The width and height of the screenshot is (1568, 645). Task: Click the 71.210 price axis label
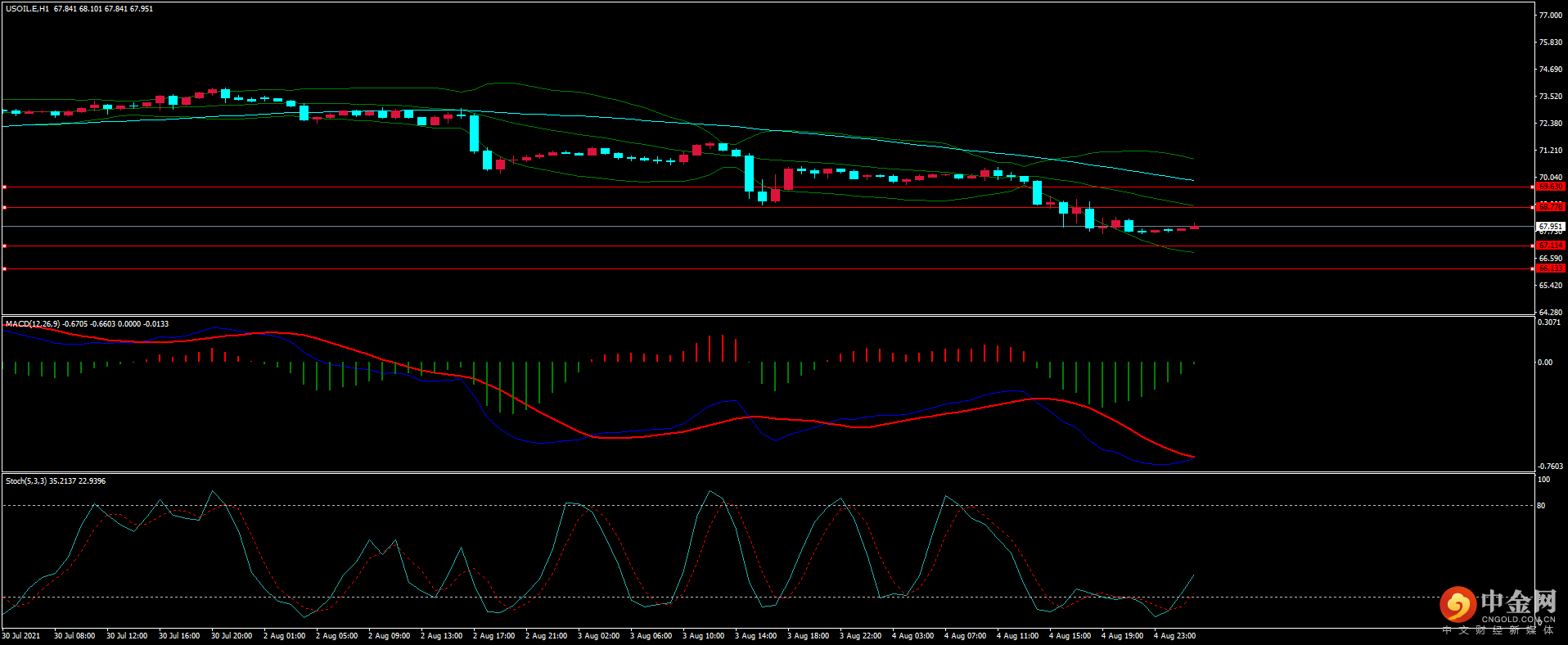click(1551, 151)
